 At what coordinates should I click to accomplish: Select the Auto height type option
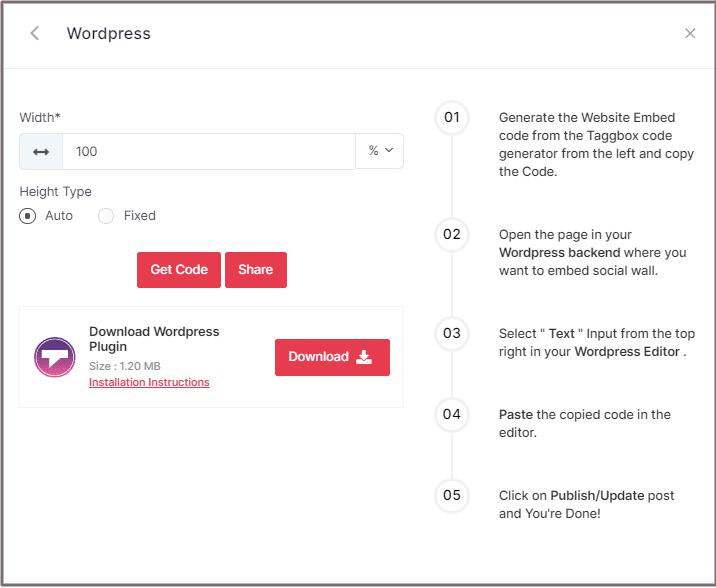(28, 216)
